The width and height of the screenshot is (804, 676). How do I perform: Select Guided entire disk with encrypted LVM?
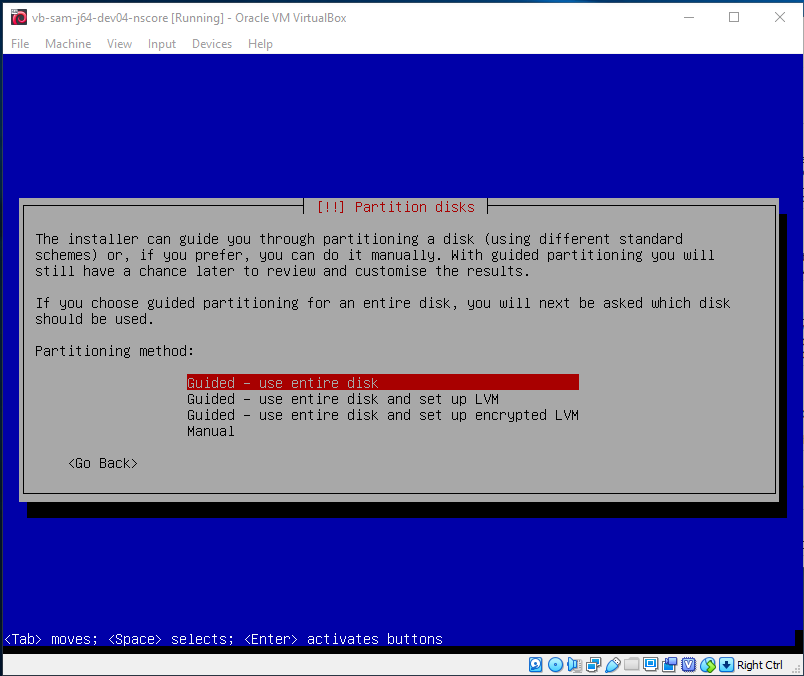pos(383,415)
